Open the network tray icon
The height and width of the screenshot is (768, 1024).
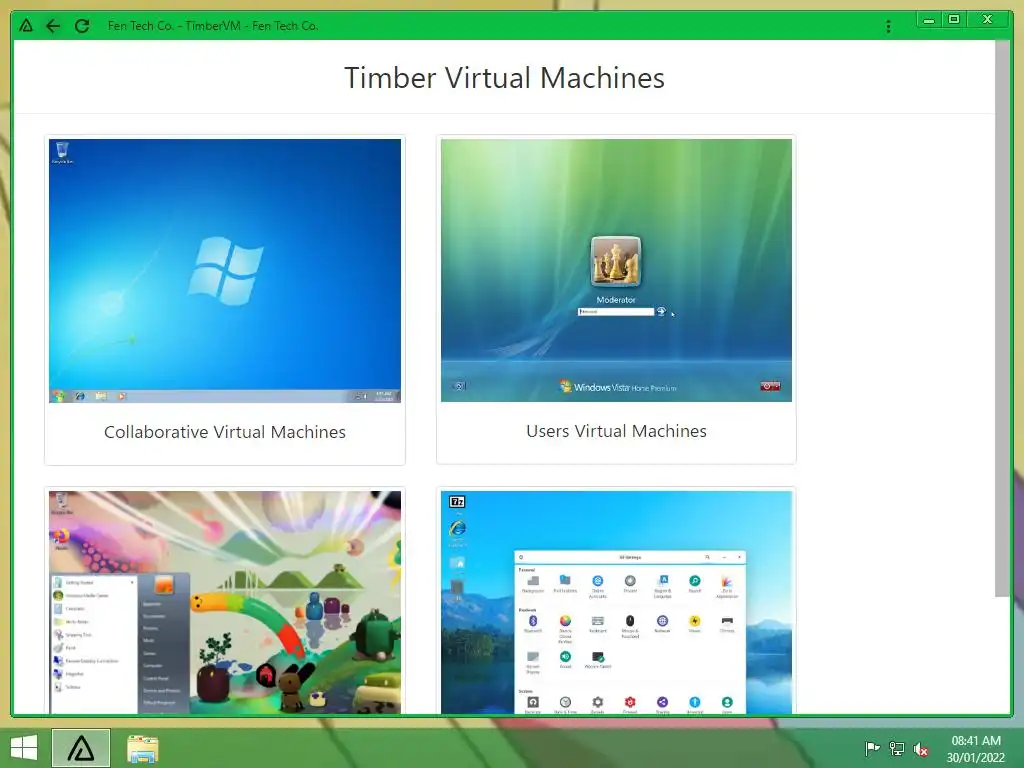point(897,748)
